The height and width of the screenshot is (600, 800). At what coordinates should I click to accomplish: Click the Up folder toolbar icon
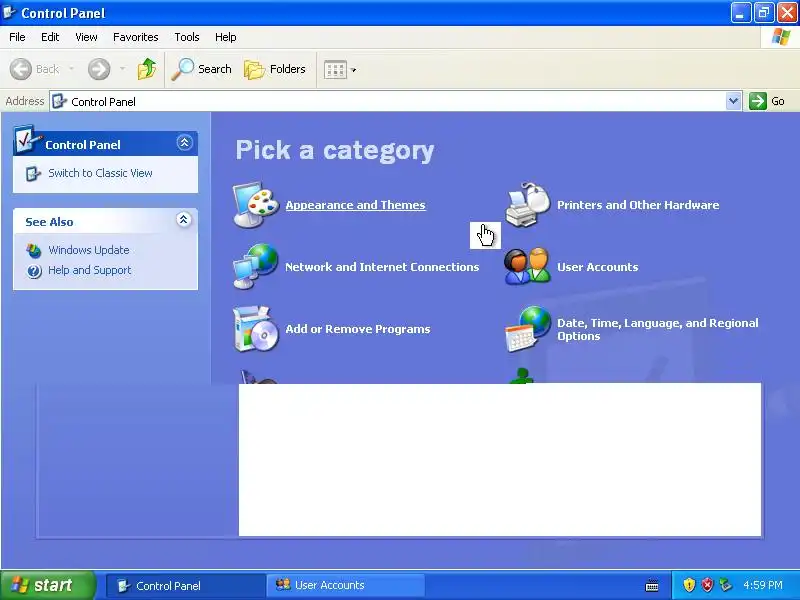[x=147, y=69]
